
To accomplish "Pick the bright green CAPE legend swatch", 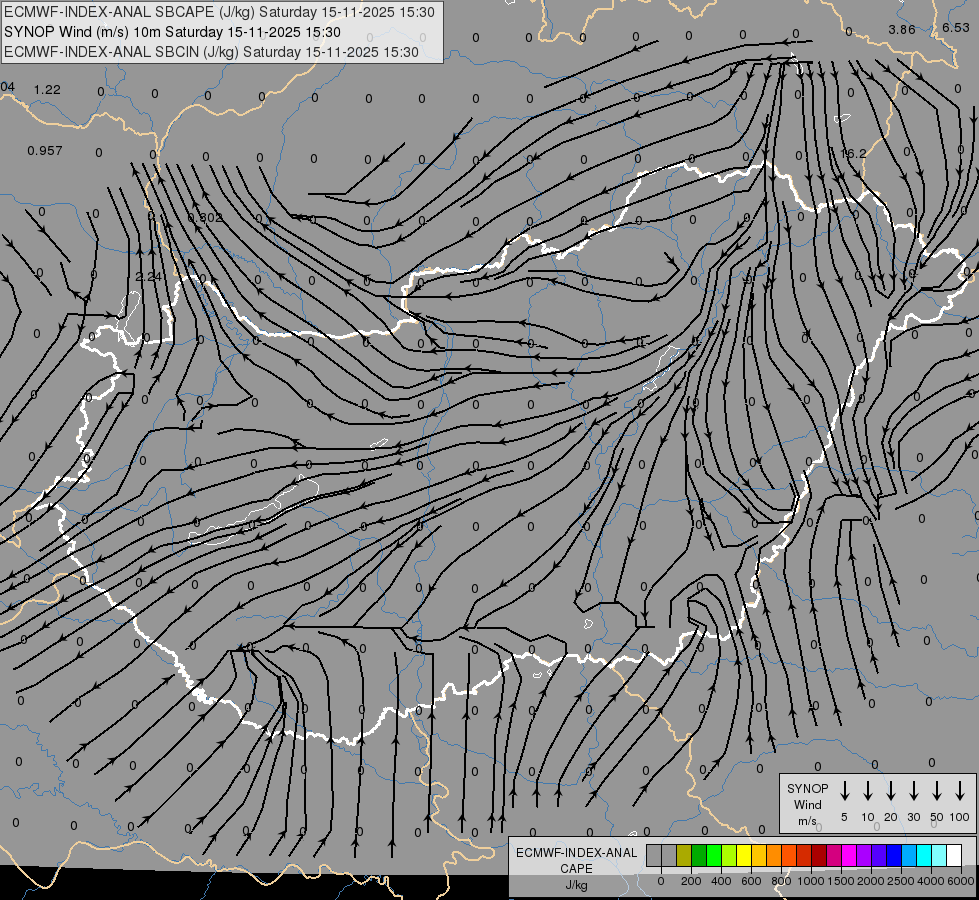I will [x=714, y=856].
